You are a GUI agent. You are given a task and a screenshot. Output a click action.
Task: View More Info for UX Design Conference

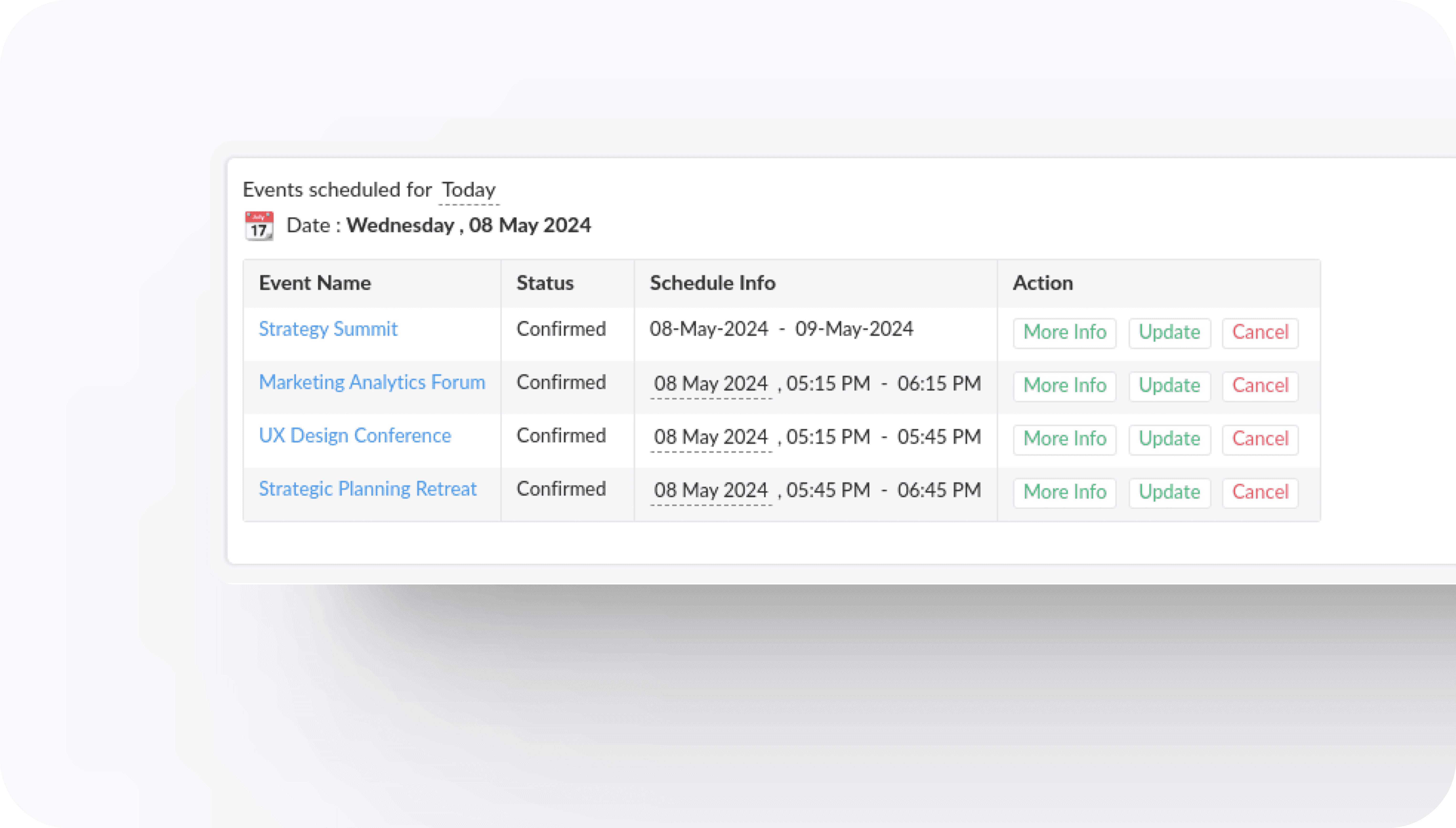[x=1064, y=439]
